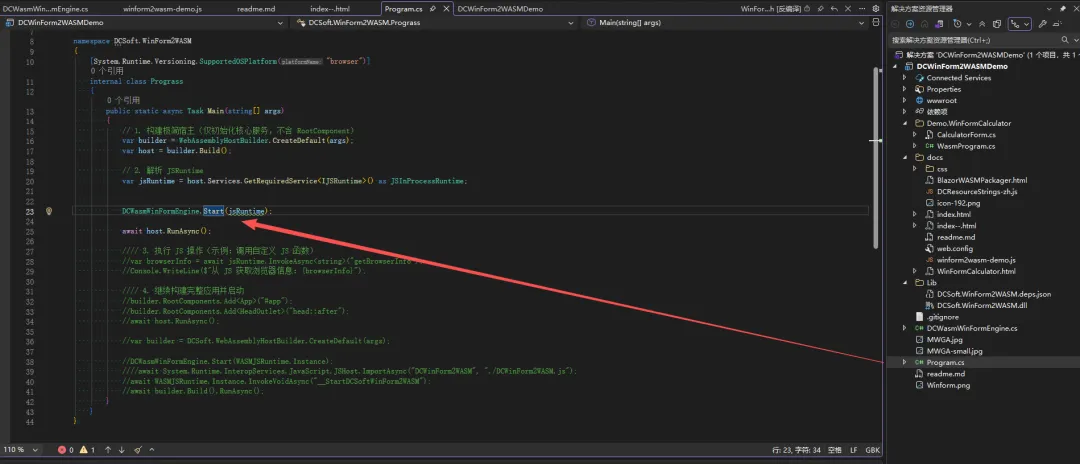Open the pending changes filter clock icon
Image resolution: width=1080 pixels, height=464 pixels.
point(957,23)
